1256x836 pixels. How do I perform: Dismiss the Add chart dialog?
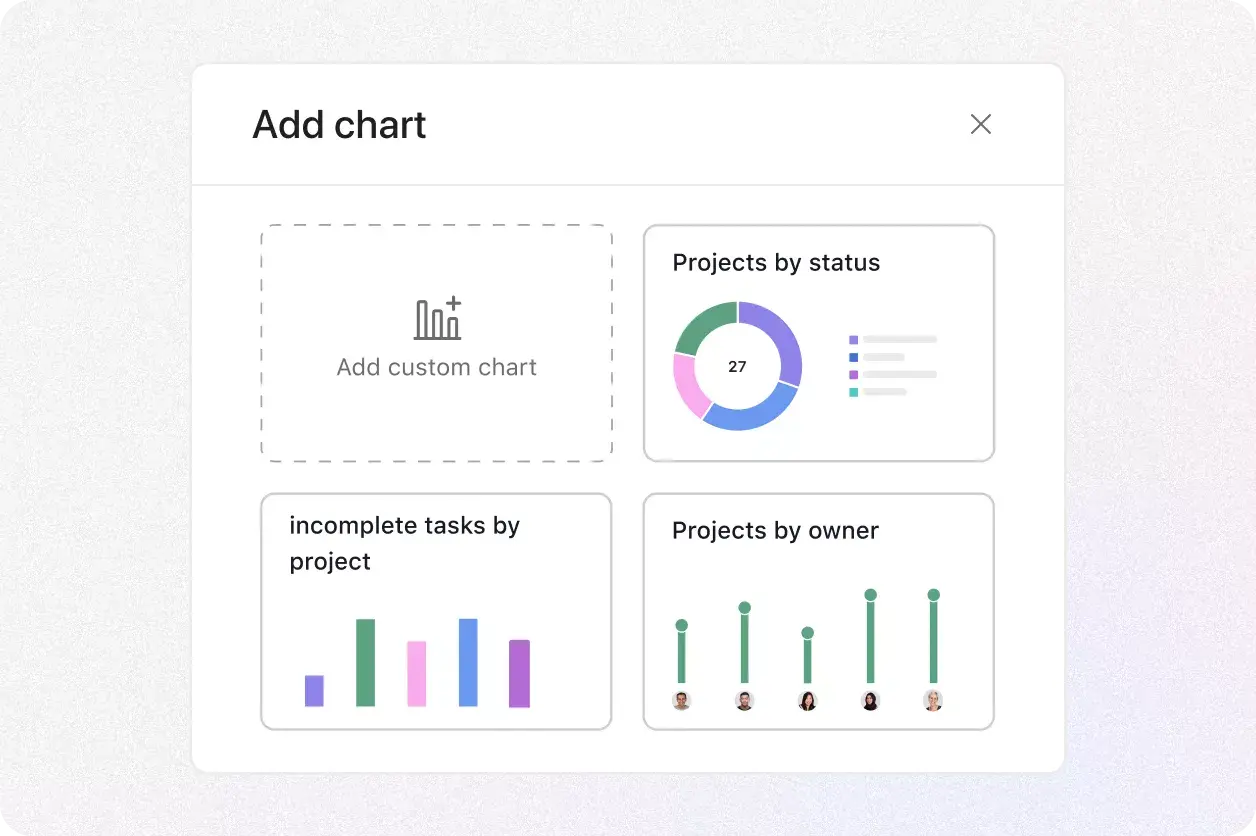(x=981, y=124)
